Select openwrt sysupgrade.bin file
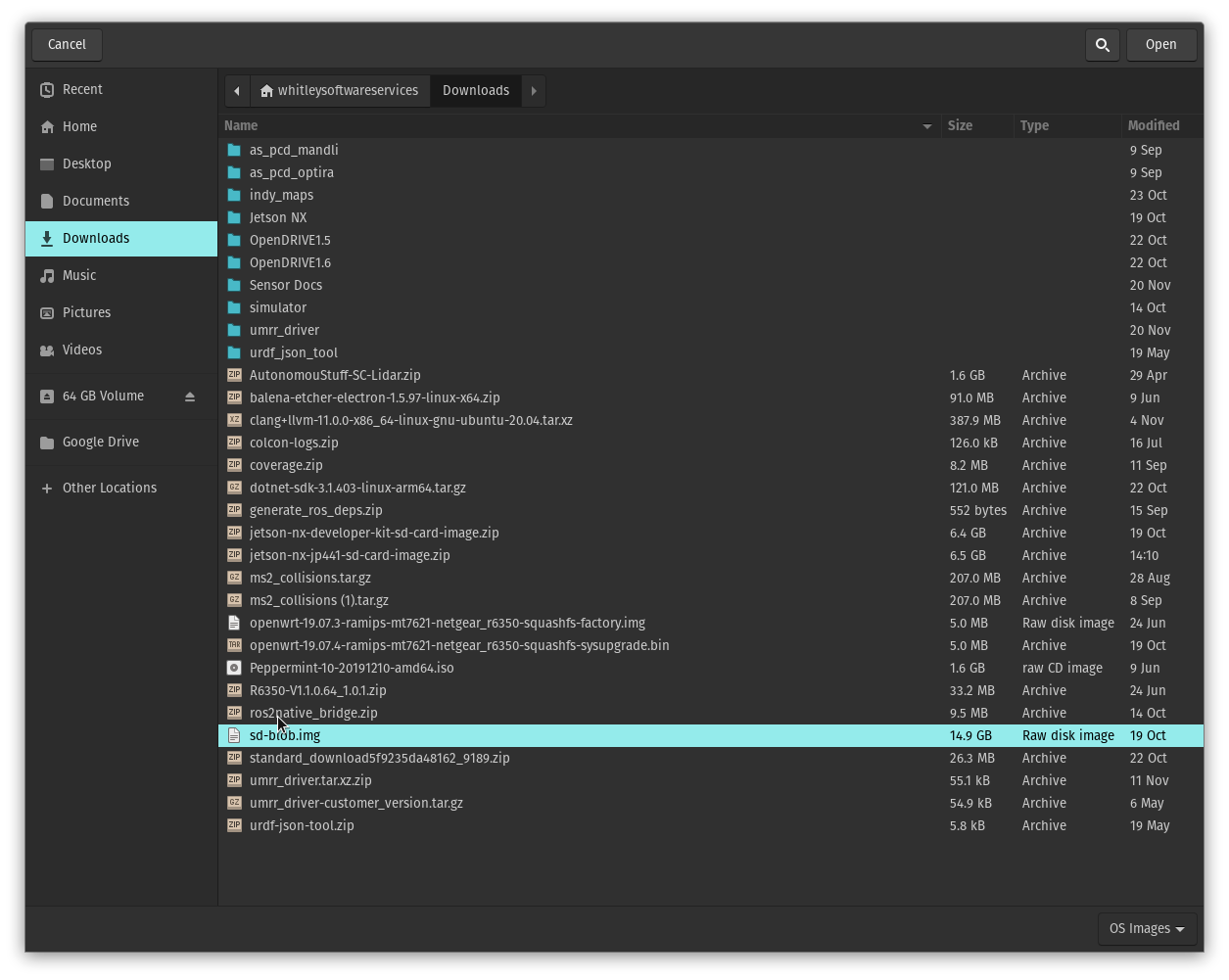This screenshot has height=980, width=1229. pyautogui.click(x=711, y=645)
